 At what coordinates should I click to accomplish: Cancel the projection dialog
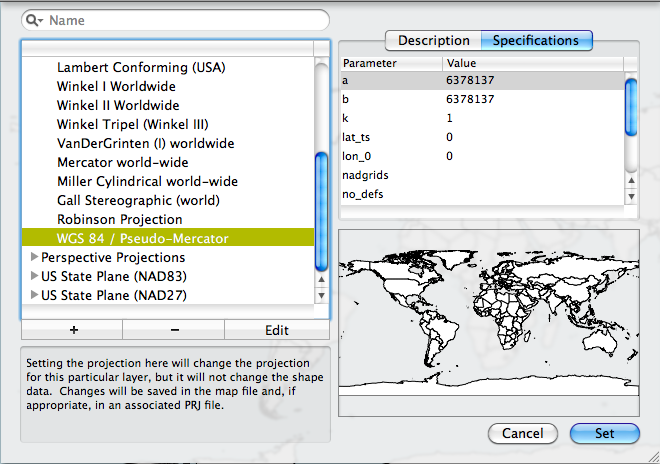point(523,434)
